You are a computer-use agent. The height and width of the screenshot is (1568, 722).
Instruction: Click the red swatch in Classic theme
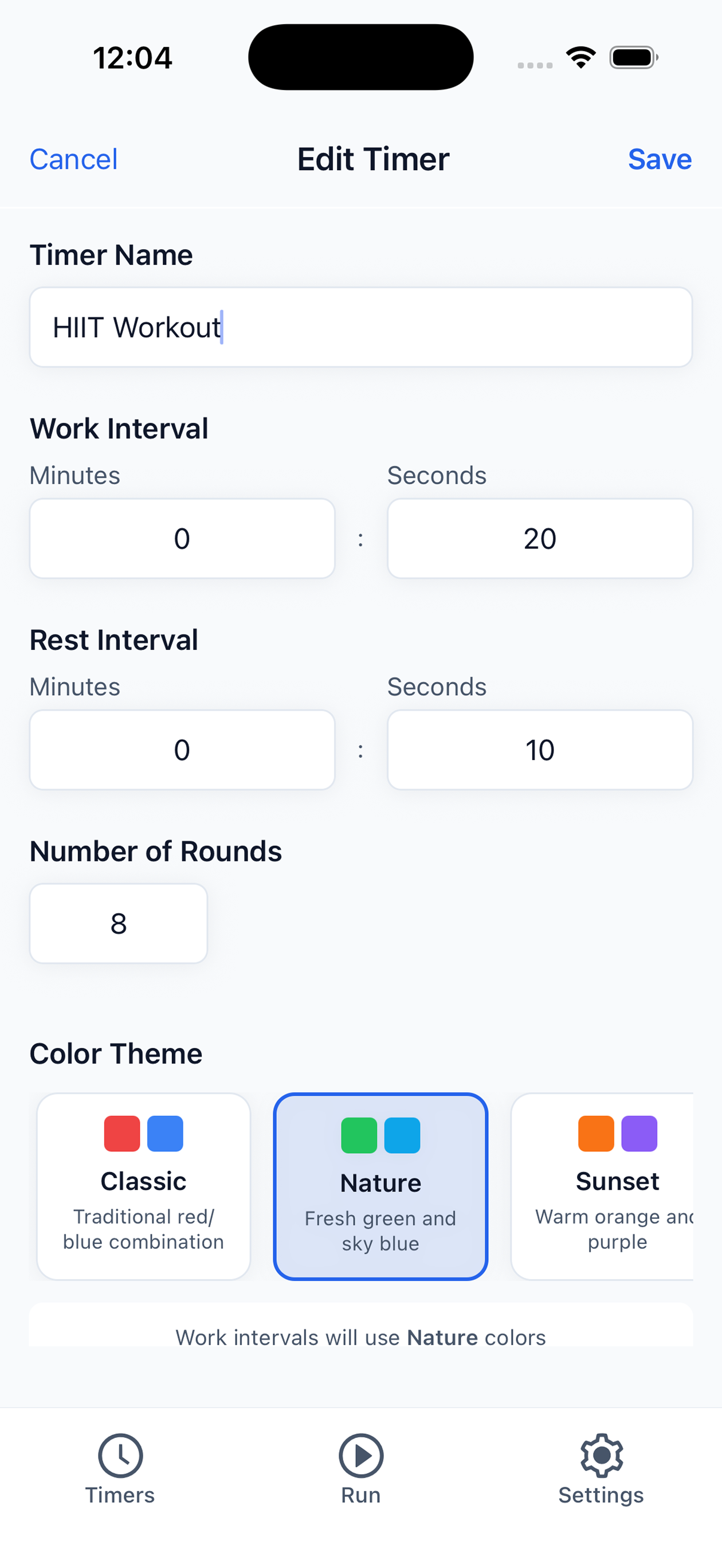(x=121, y=1134)
